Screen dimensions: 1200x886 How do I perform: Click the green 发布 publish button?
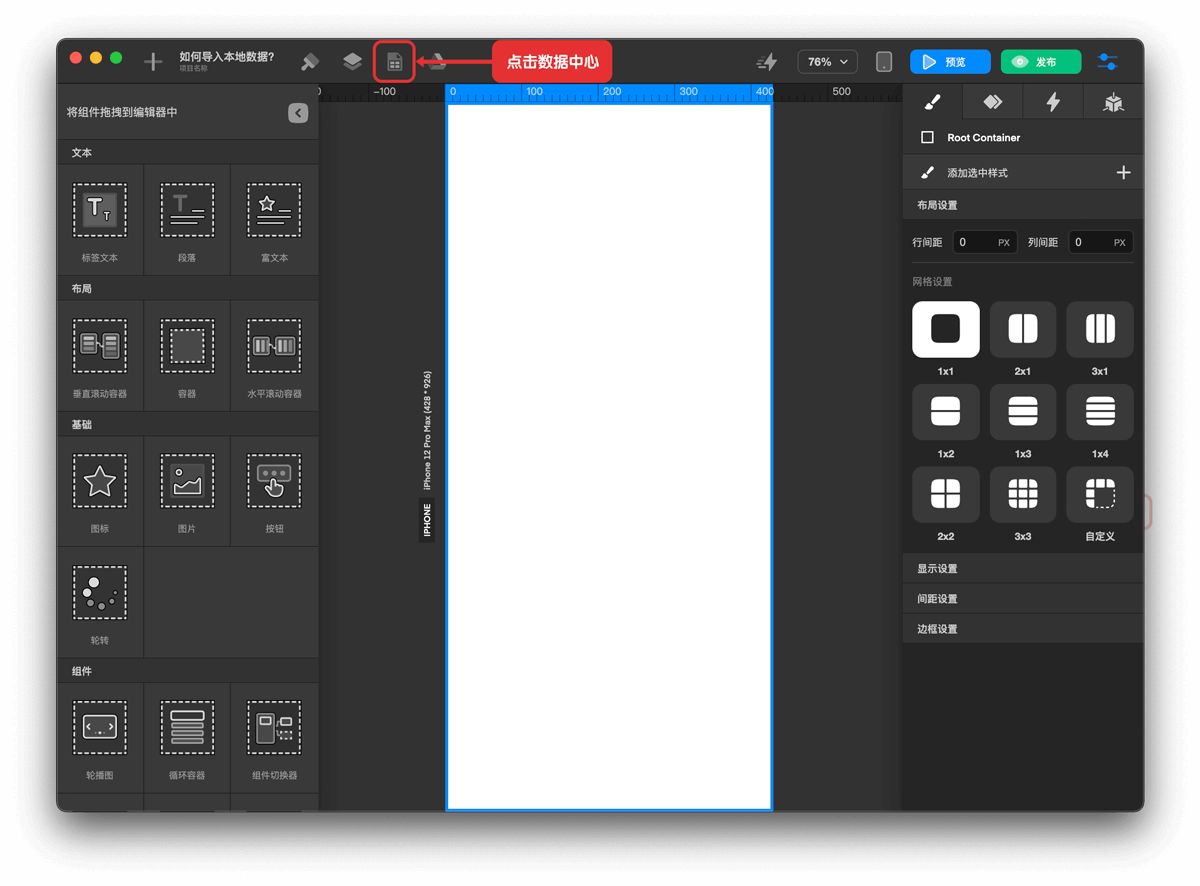click(x=1041, y=62)
